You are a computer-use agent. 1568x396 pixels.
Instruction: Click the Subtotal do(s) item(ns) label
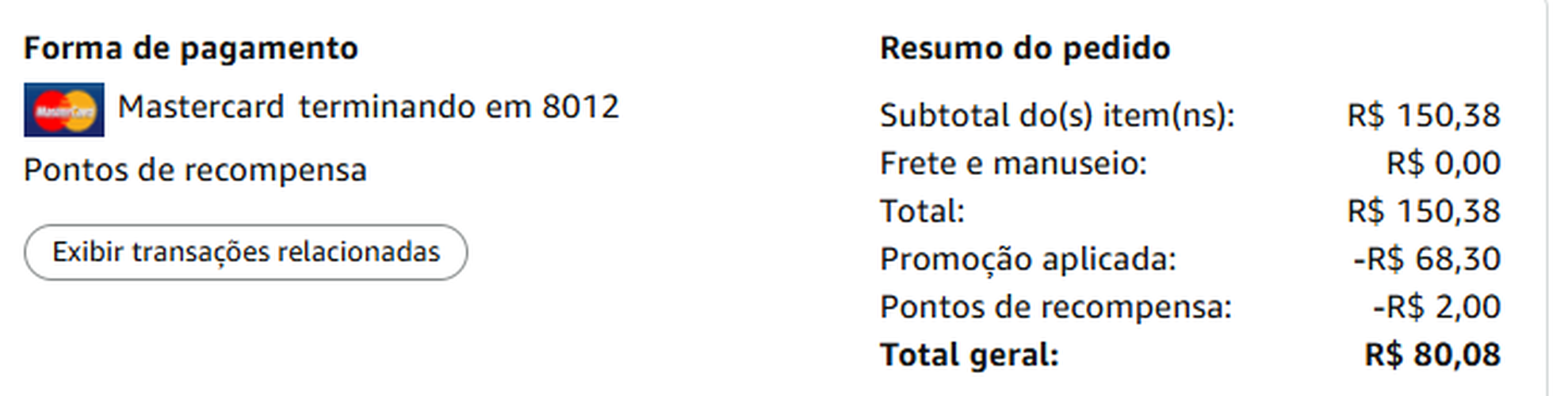click(x=1057, y=116)
